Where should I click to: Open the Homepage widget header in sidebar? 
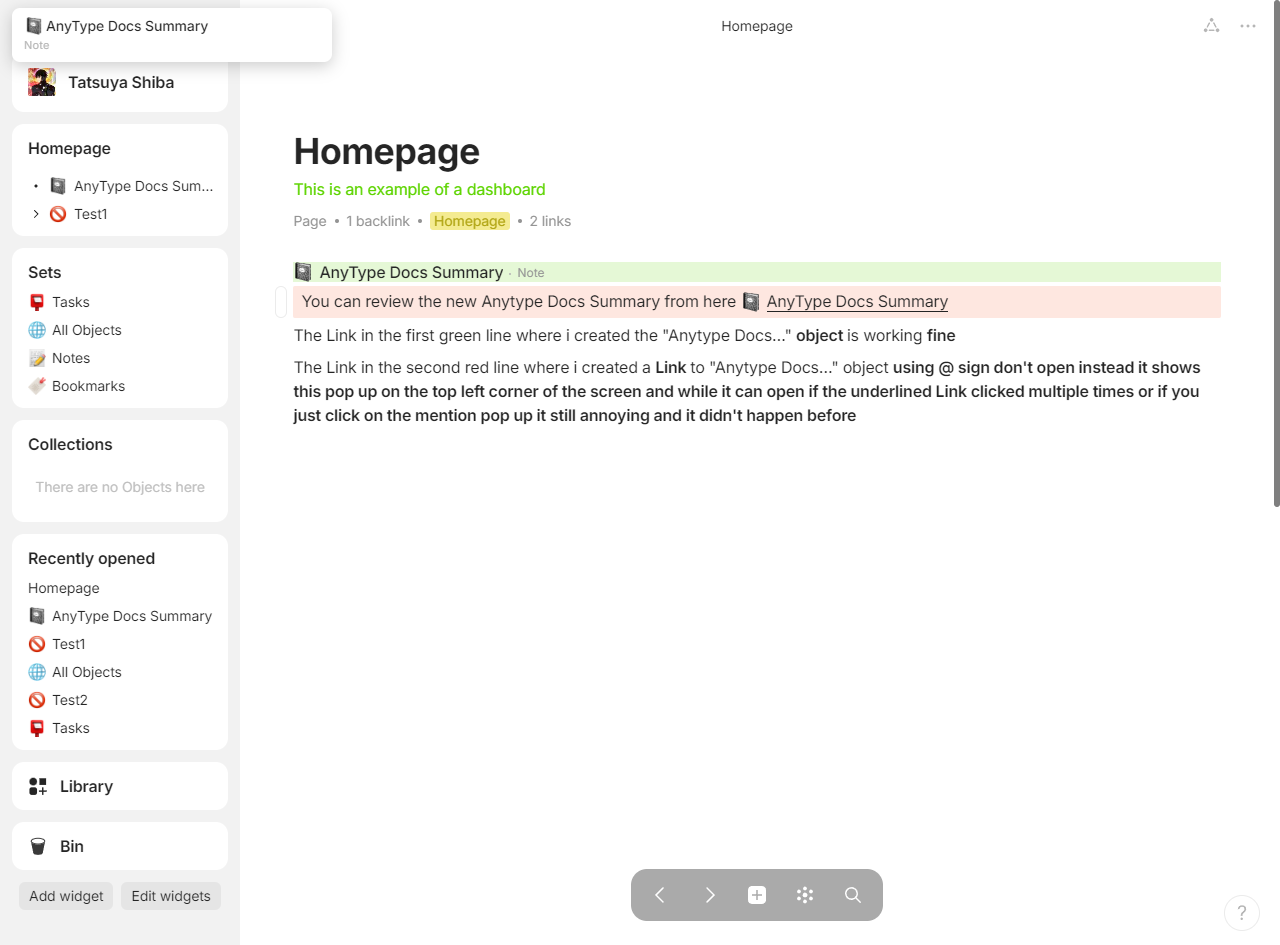[x=69, y=148]
